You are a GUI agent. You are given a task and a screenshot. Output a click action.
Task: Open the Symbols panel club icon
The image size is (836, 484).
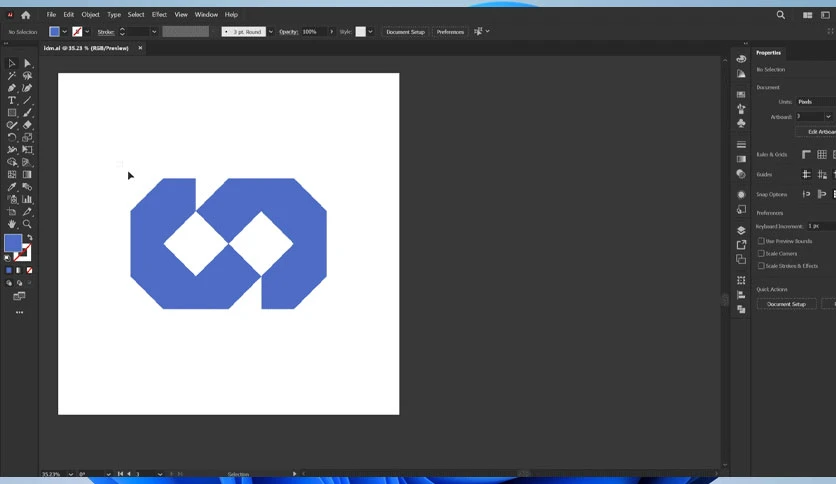[741, 123]
